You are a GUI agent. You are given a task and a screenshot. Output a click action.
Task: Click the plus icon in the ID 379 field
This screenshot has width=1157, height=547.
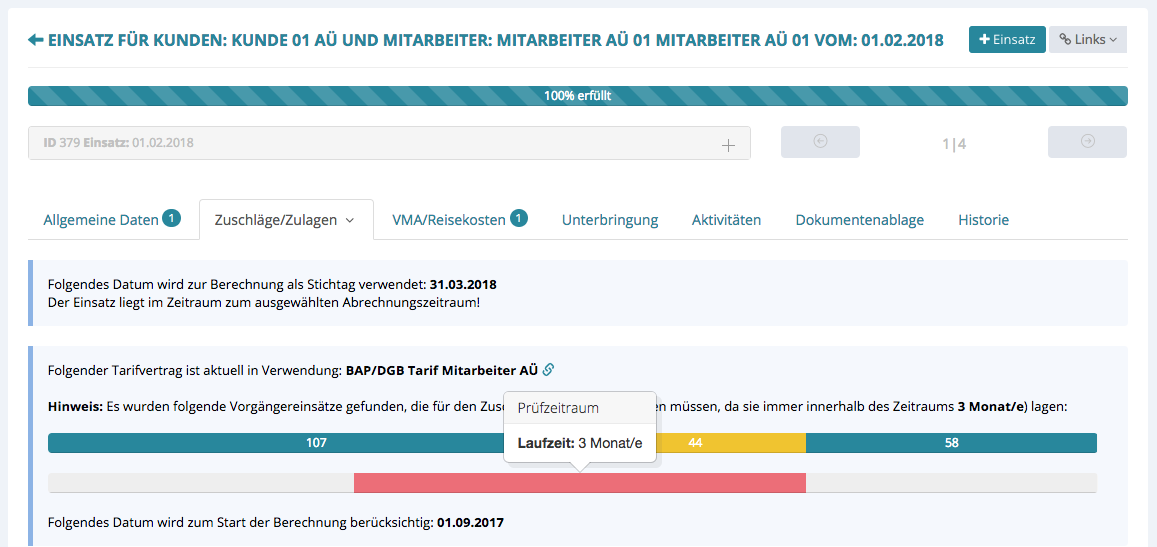728,144
